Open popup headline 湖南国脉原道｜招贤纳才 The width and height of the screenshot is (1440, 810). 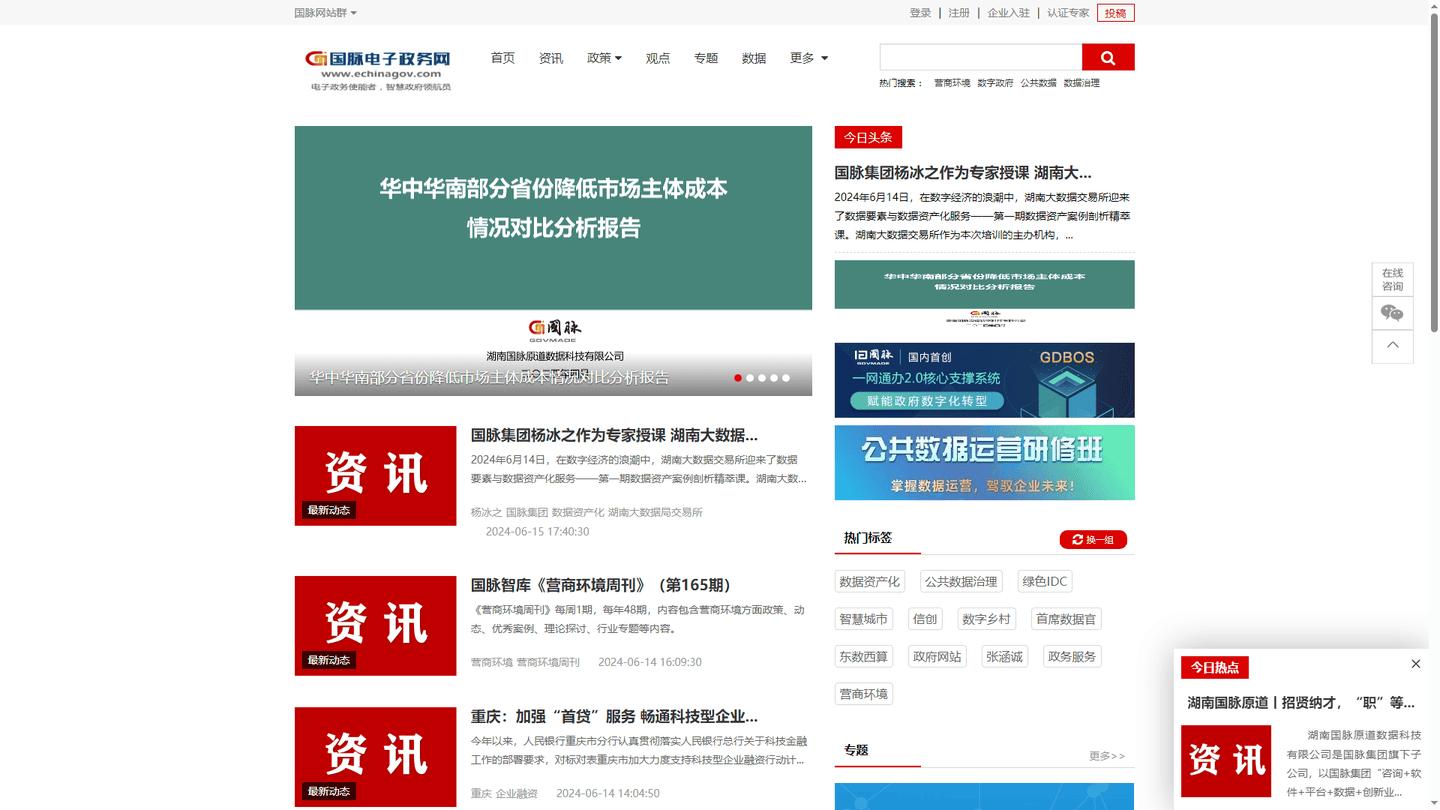coord(1301,702)
